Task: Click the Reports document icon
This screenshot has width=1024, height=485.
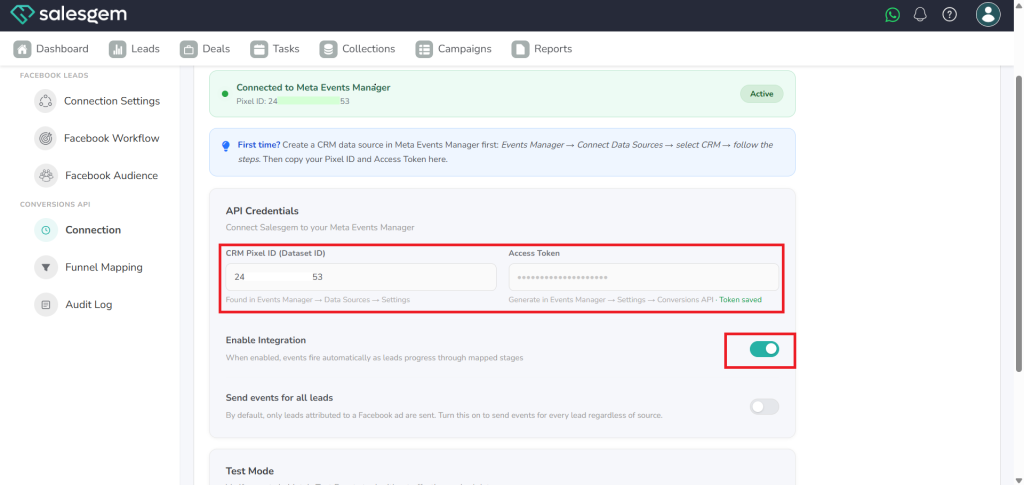Action: coord(520,49)
